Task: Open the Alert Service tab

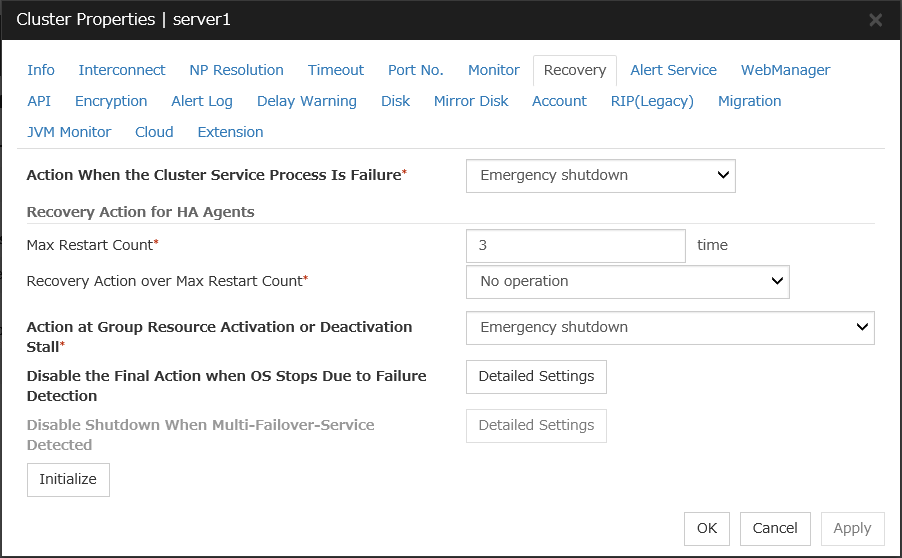Action: [674, 70]
